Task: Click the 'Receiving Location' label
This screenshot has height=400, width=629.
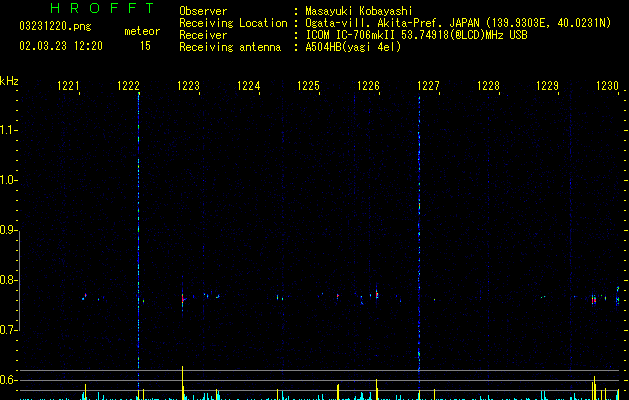Action: pyautogui.click(x=233, y=23)
